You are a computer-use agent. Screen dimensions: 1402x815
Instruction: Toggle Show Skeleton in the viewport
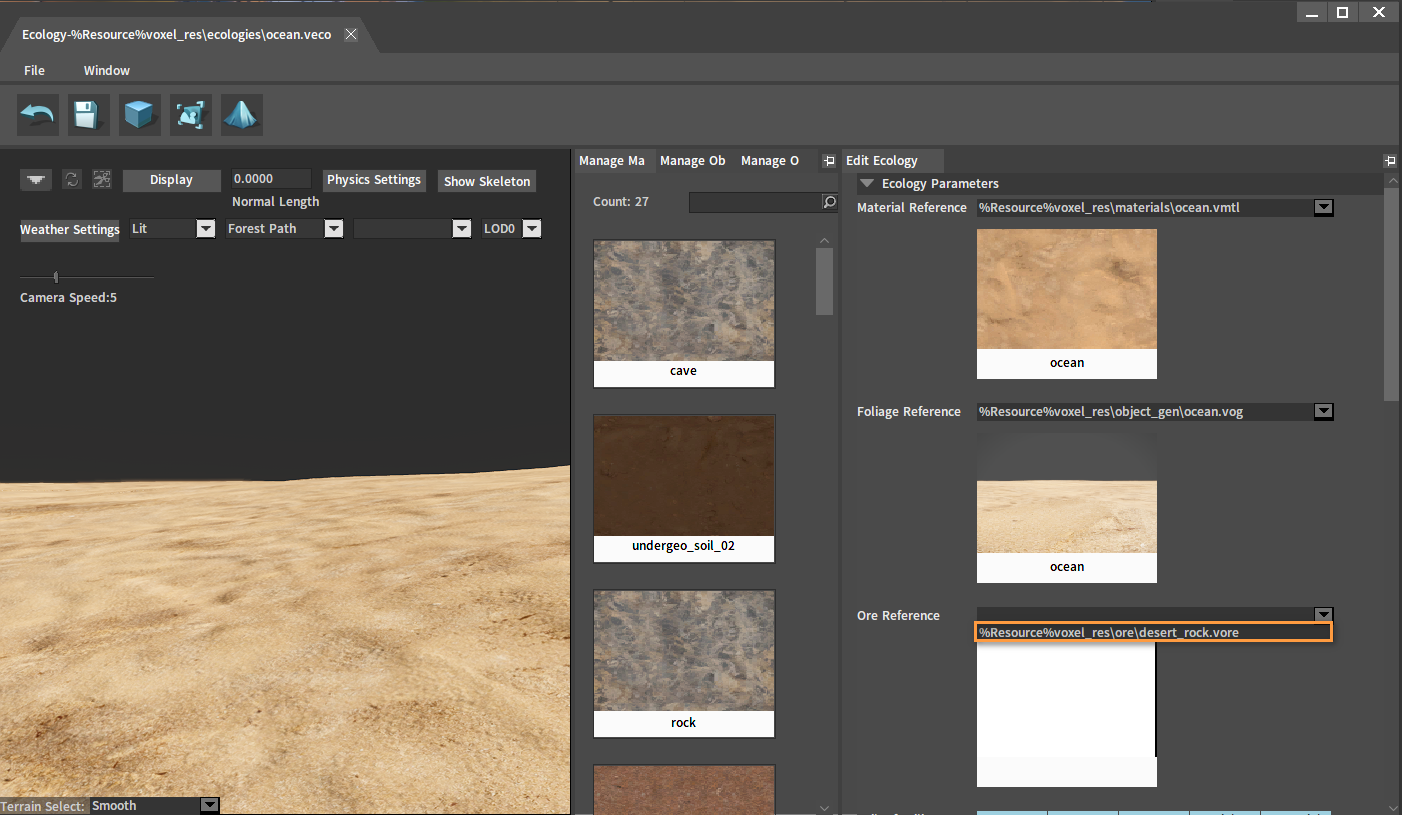[x=487, y=181]
